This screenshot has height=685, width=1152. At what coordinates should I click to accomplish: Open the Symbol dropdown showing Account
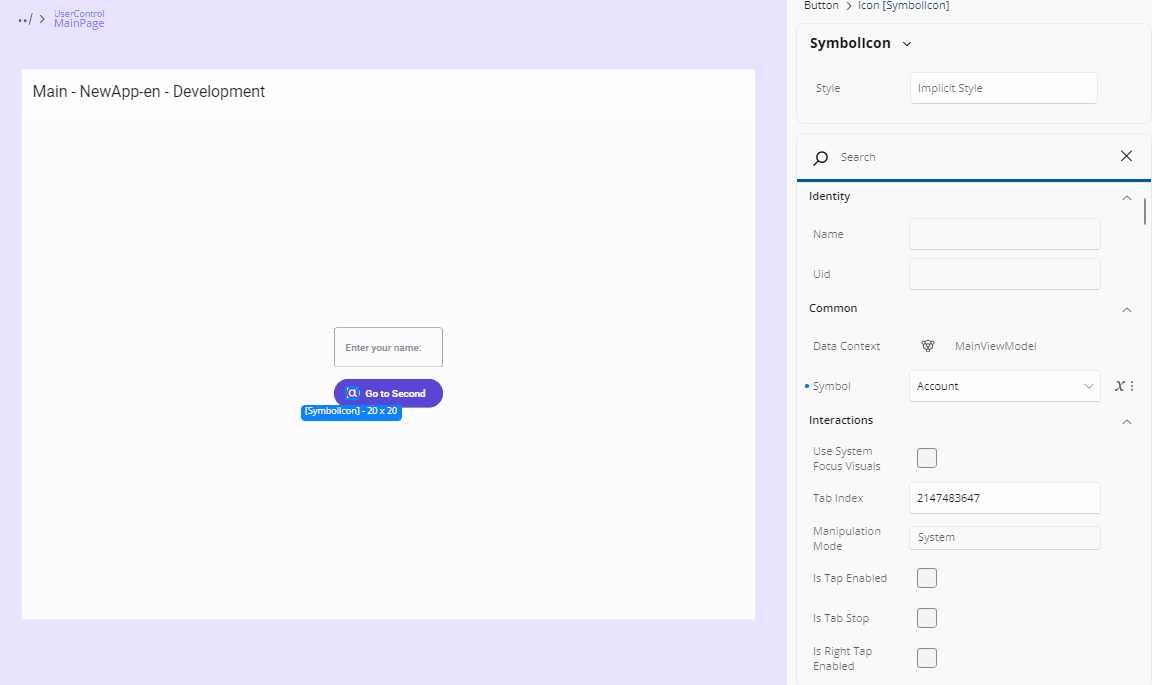[x=1004, y=386]
